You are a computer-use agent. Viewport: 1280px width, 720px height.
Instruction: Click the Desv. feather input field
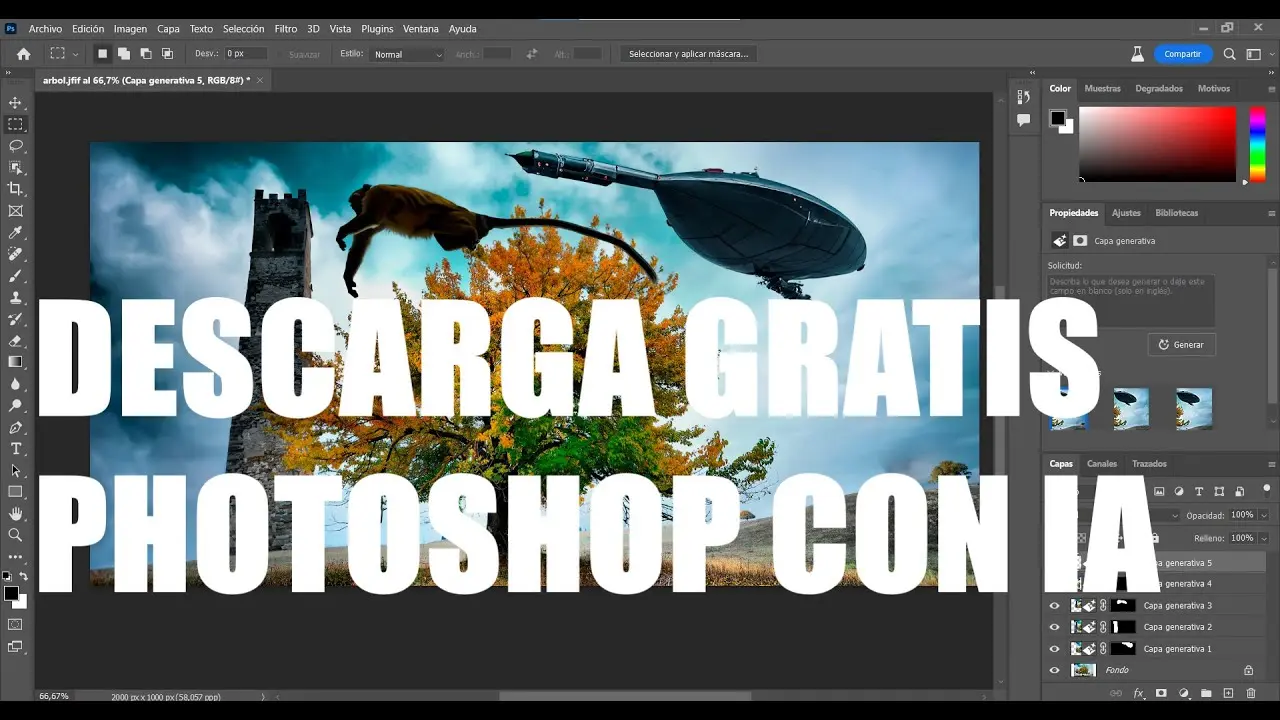coord(246,54)
